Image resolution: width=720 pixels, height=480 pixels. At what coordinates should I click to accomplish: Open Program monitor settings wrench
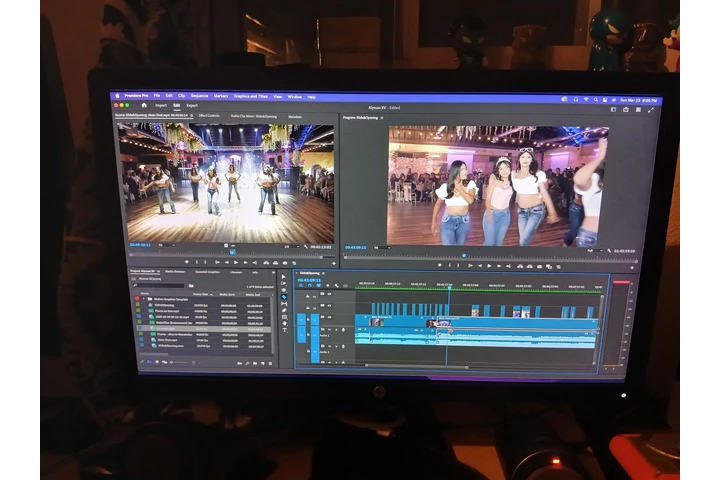point(609,251)
